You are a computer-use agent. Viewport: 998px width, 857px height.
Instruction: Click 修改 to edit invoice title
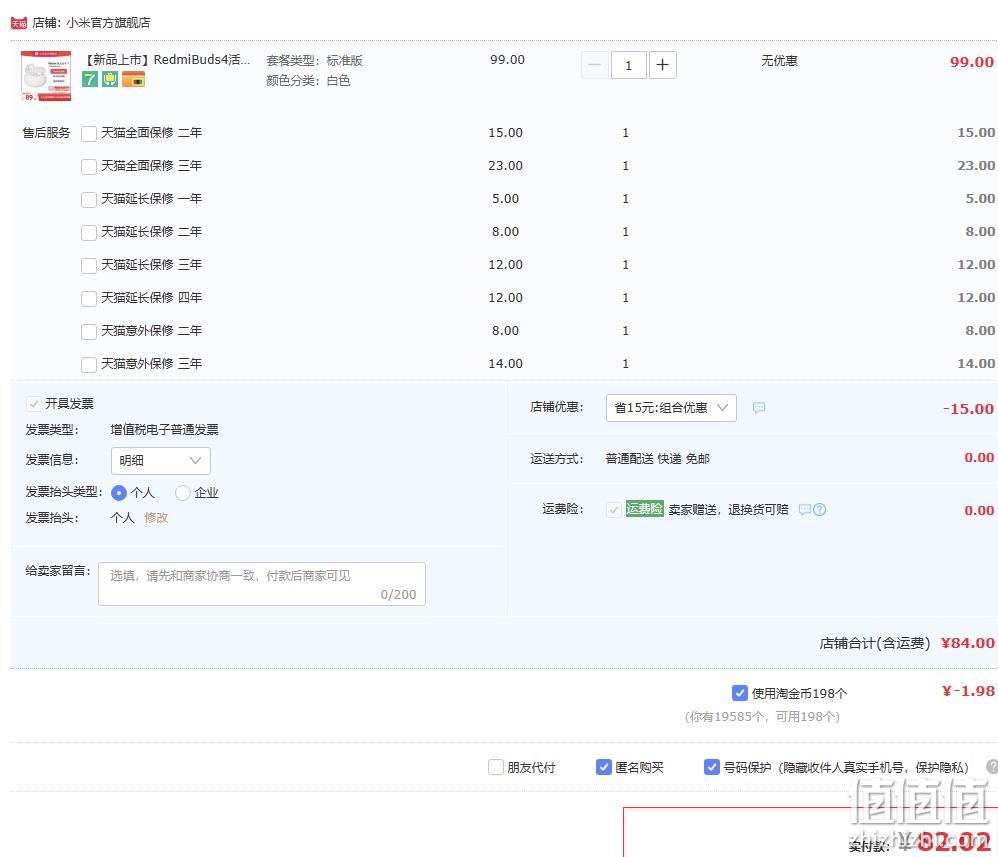(x=156, y=518)
